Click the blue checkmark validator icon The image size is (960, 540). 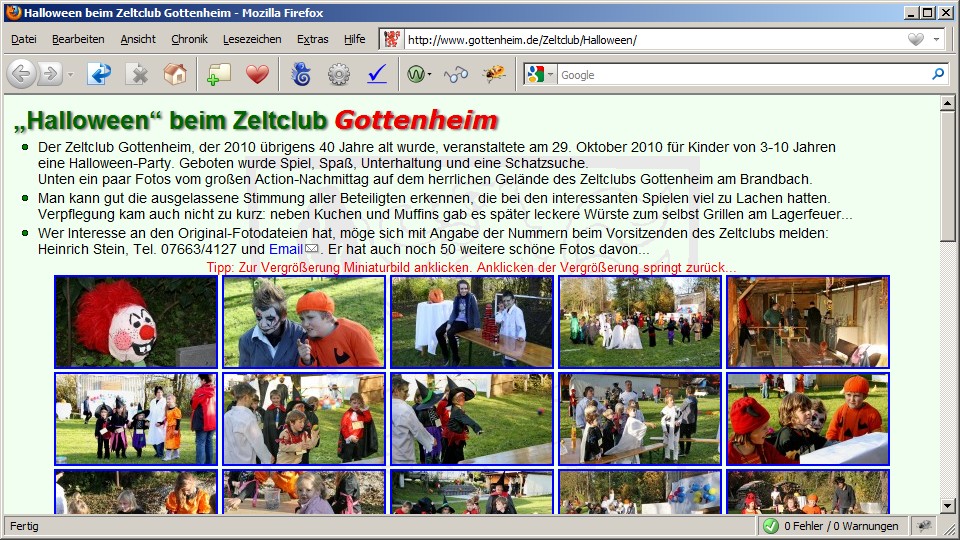[377, 74]
